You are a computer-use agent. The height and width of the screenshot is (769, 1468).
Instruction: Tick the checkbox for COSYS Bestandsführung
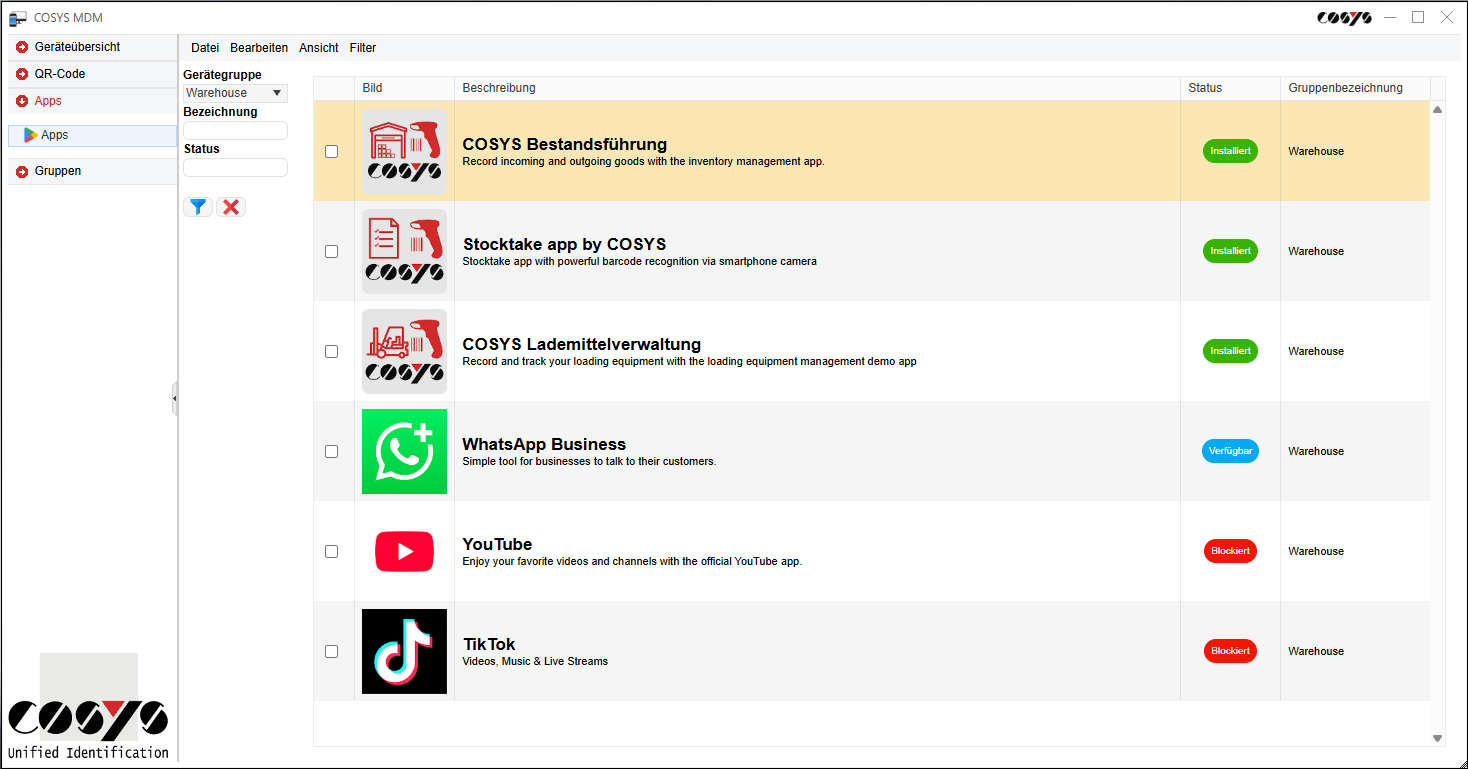(x=332, y=151)
